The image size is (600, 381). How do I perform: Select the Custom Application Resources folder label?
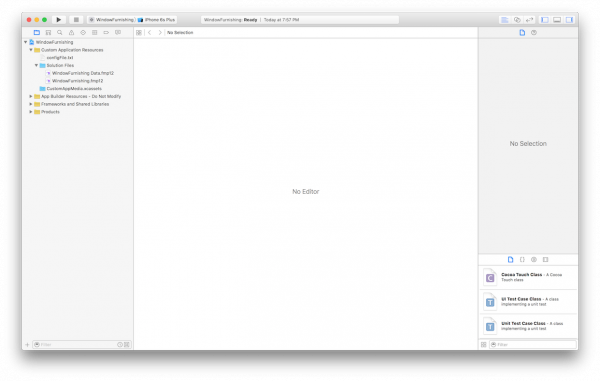tap(72, 50)
